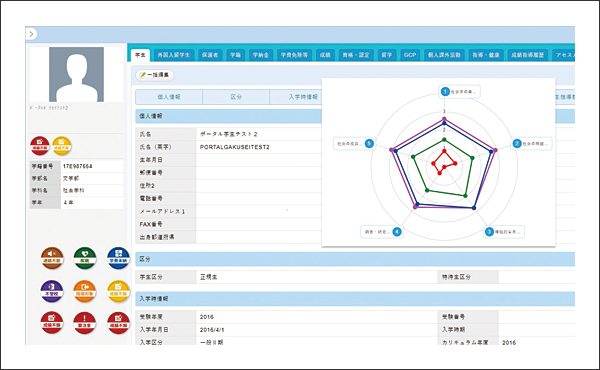Jump to the 区分 sub-tab
Screen dimensions: 600x370
(236, 97)
